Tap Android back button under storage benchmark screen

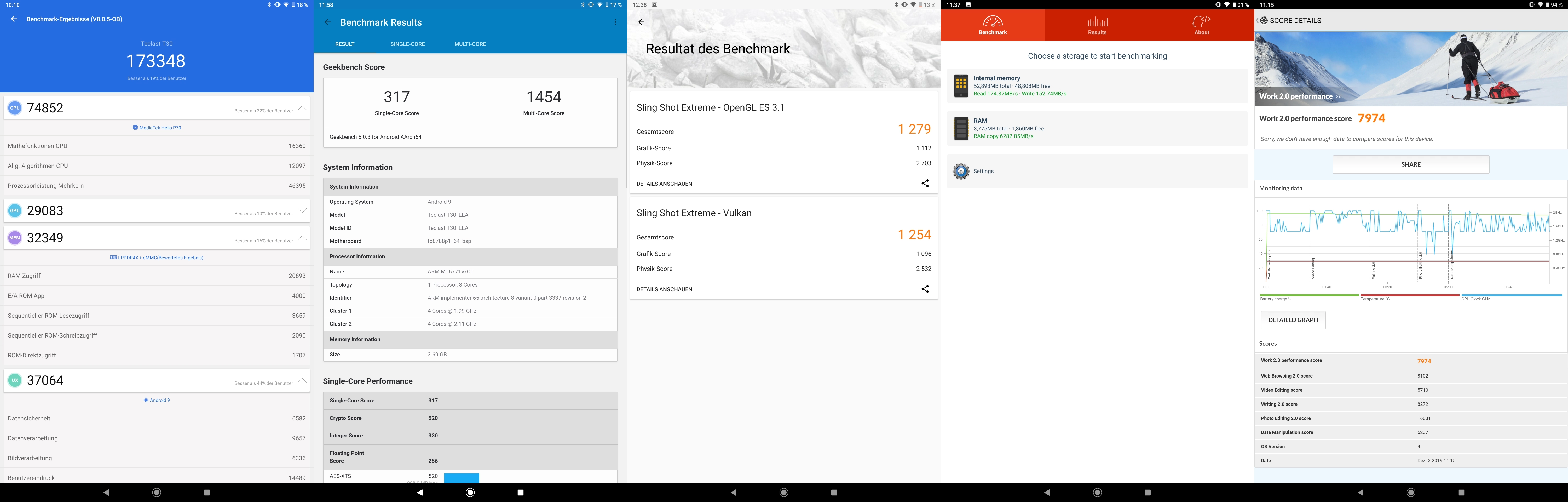[x=1047, y=492]
